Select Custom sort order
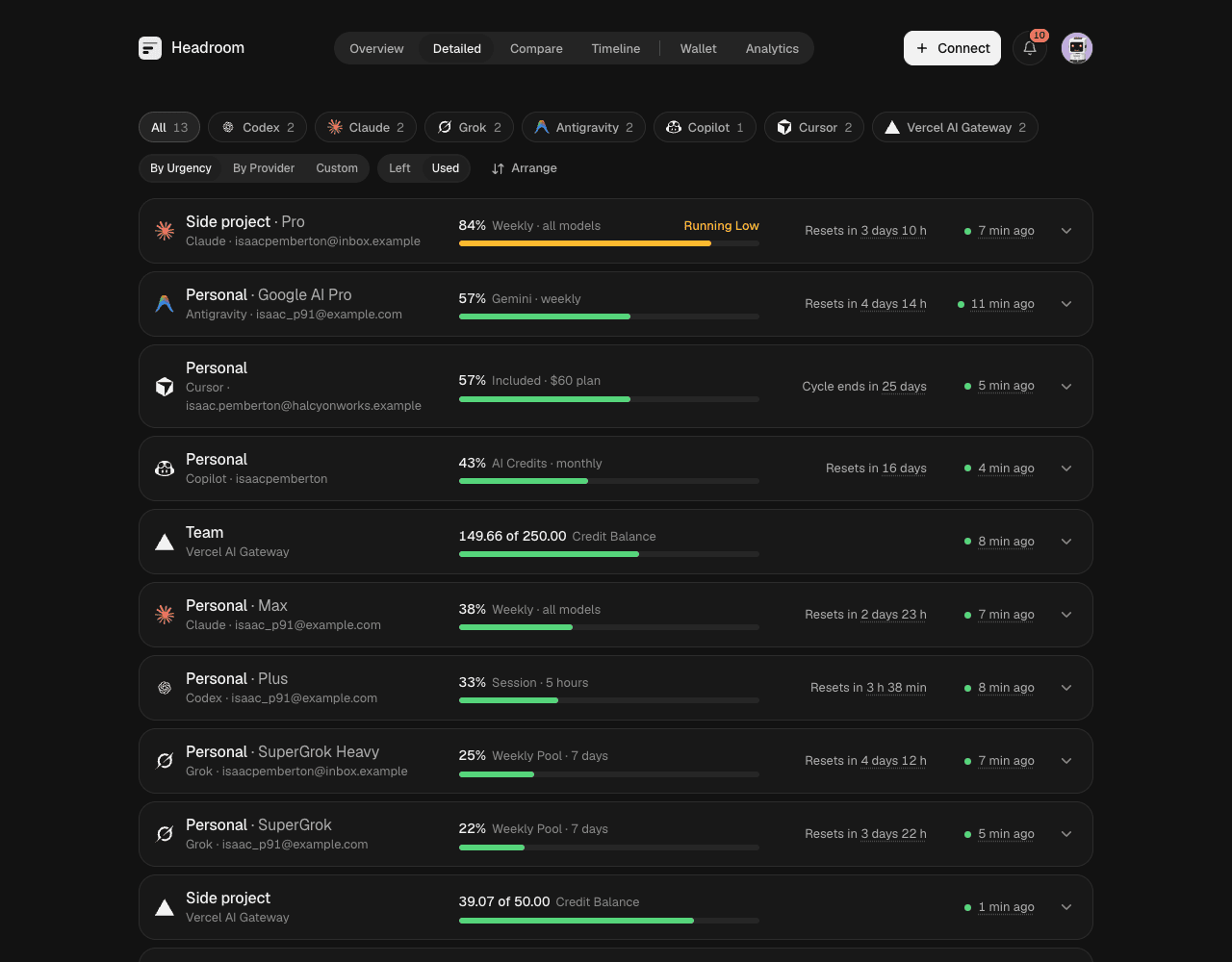The height and width of the screenshot is (962, 1232). coord(337,168)
